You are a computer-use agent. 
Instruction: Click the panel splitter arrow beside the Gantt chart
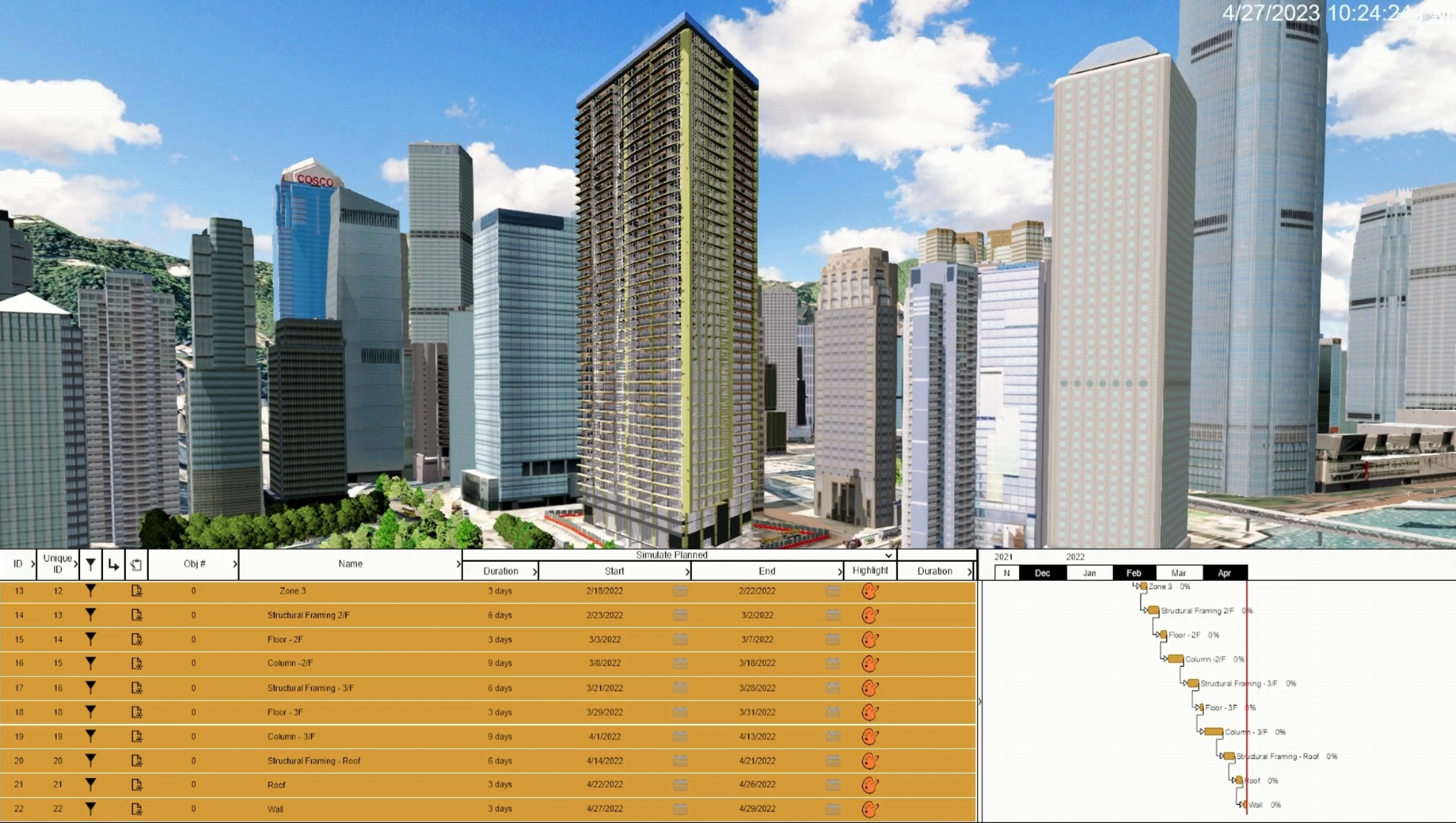tap(979, 701)
